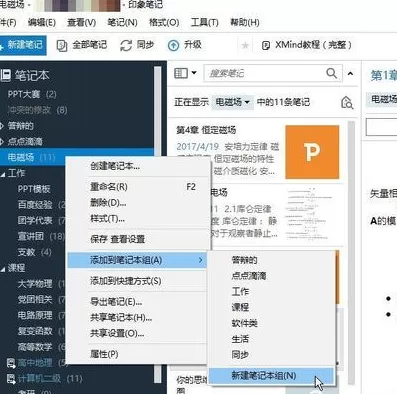Choose 导出笔记(E)... from context menu
397x394 pixels.
click(138, 302)
